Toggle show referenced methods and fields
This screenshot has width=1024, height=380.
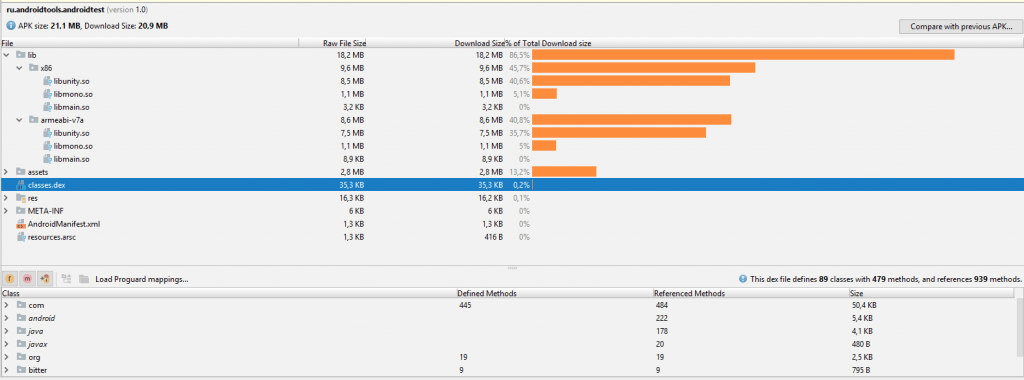point(44,279)
